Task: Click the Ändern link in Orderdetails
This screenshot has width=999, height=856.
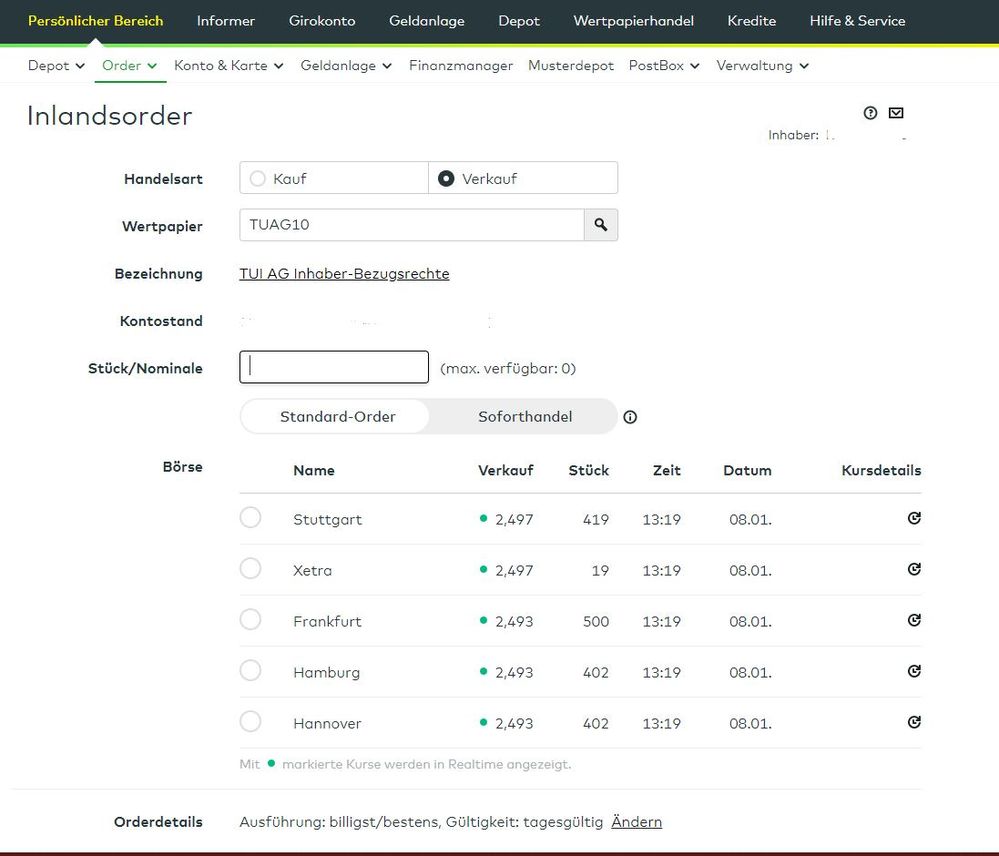Action: coord(636,822)
